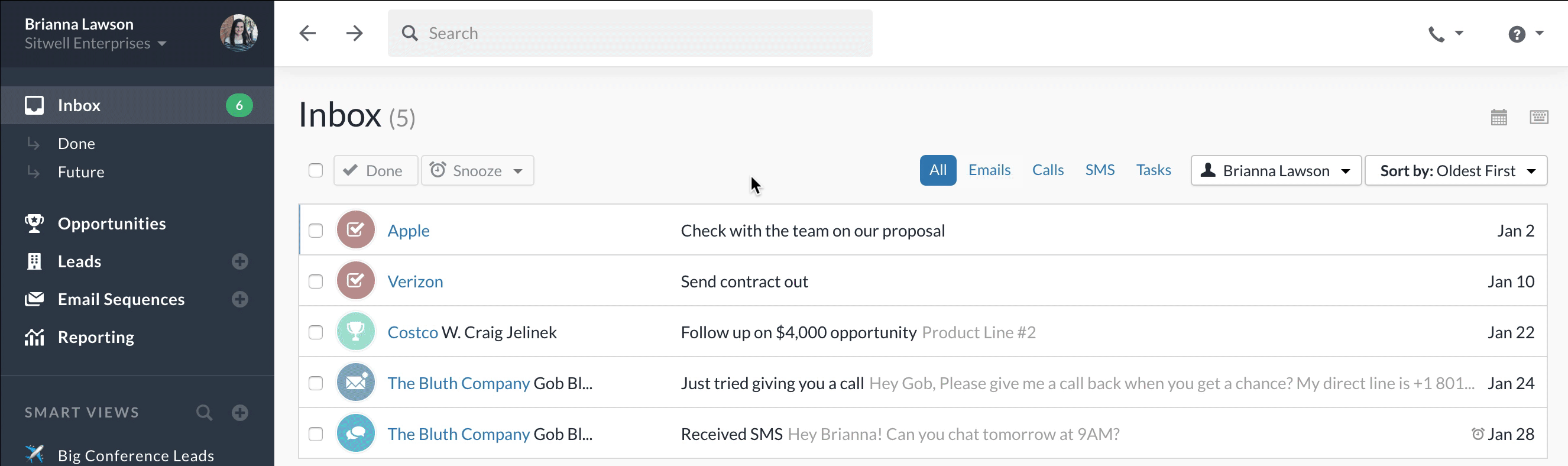Check the Verizon row checkbox
Image resolution: width=1568 pixels, height=466 pixels.
click(315, 281)
